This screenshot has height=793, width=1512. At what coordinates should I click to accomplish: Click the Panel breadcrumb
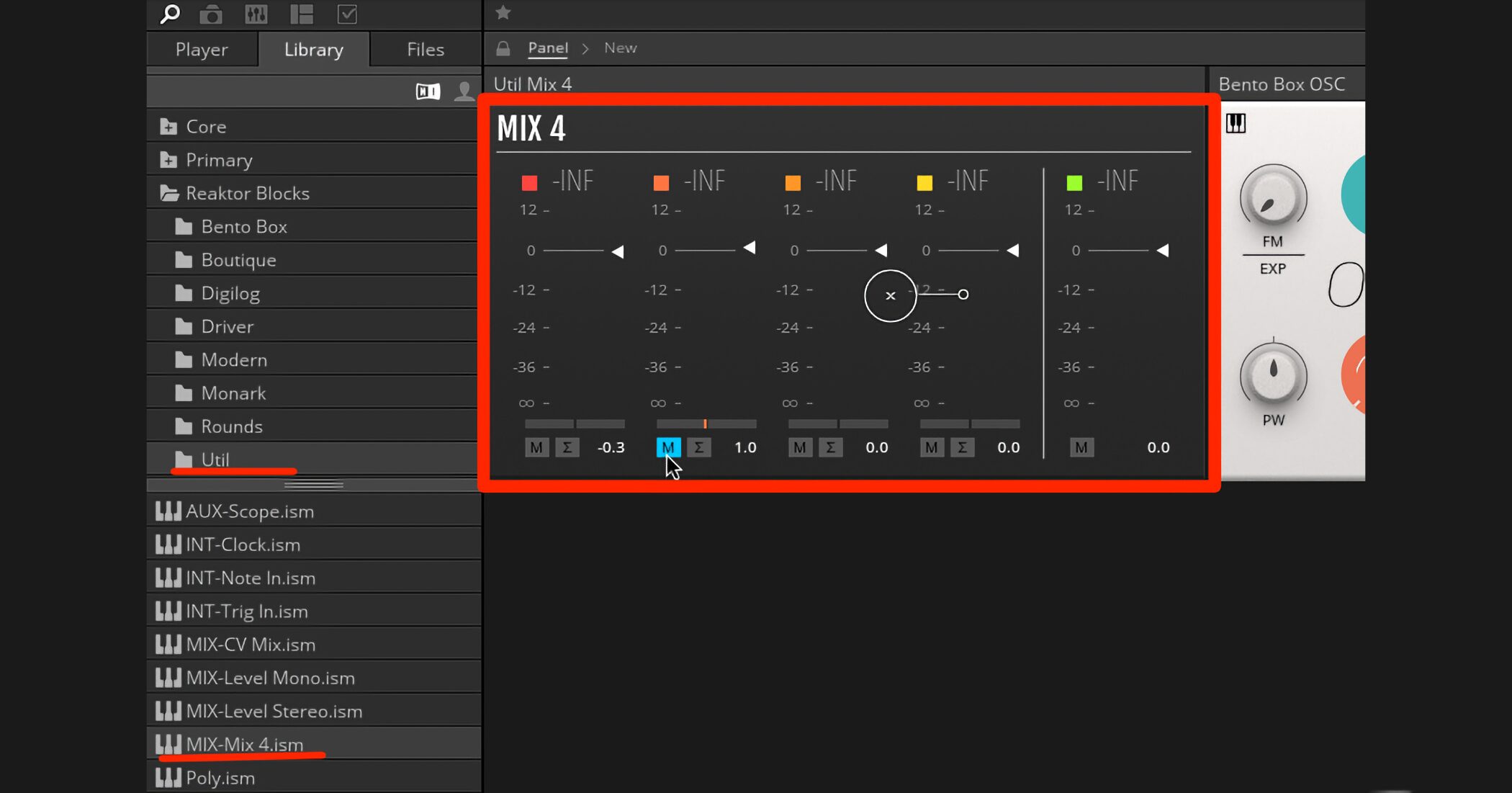click(x=548, y=48)
